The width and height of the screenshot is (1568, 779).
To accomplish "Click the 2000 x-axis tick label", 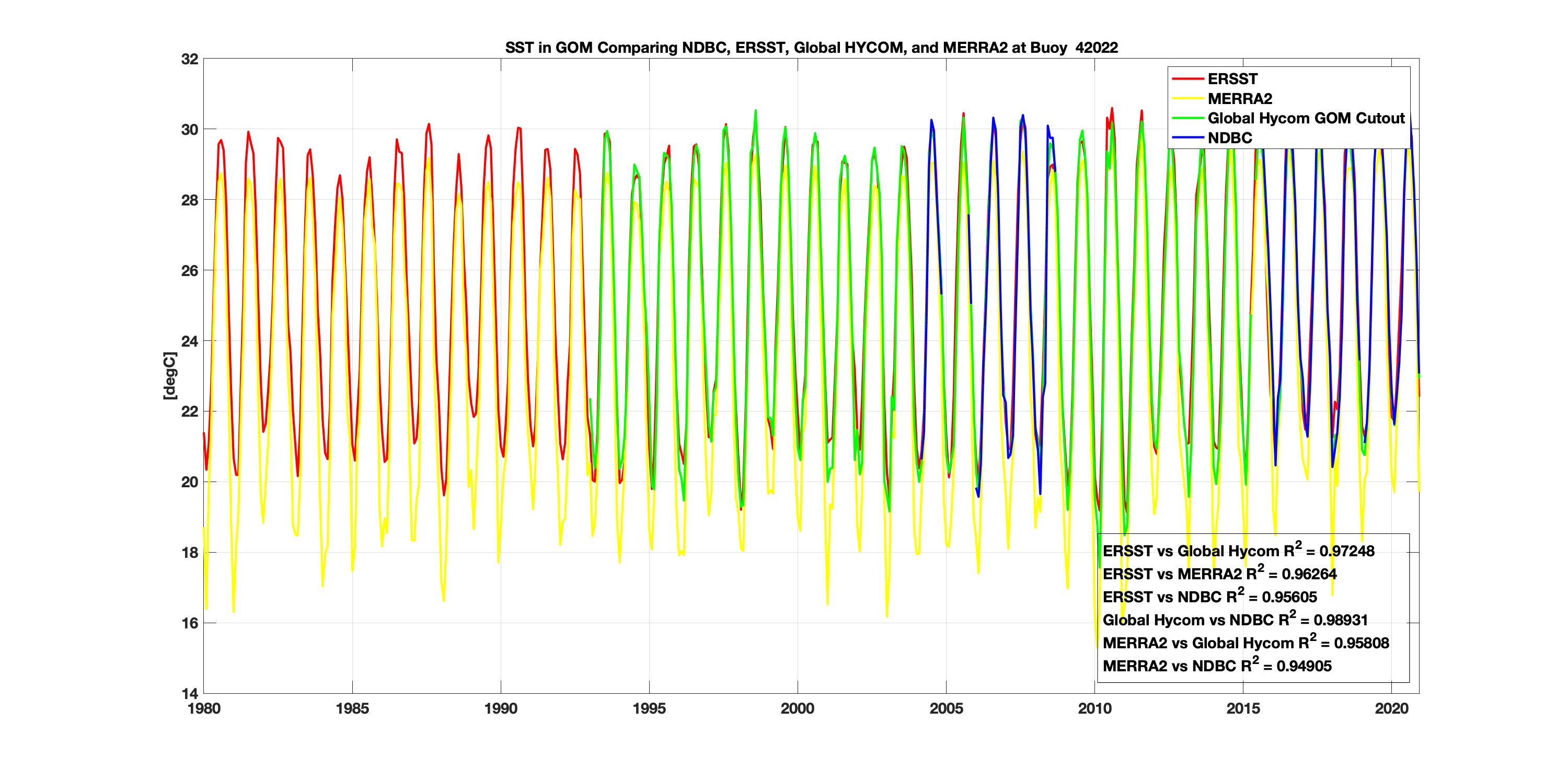I will (798, 708).
